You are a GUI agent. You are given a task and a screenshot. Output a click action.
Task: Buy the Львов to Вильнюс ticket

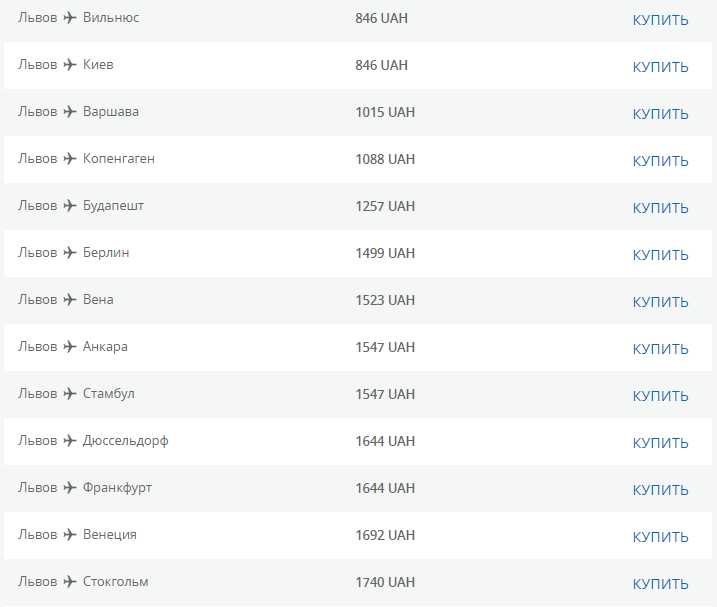click(x=660, y=20)
